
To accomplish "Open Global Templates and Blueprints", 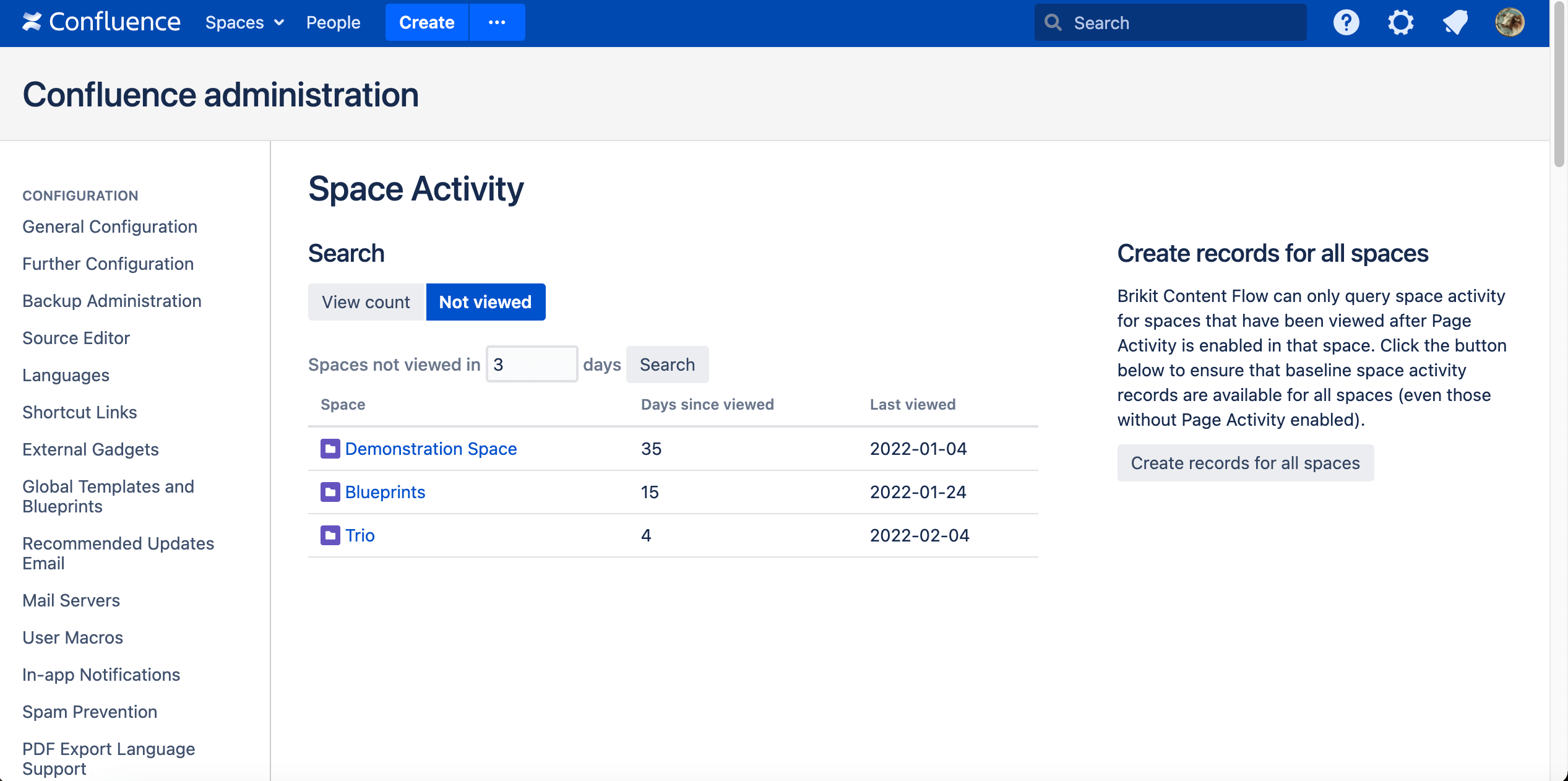I will coord(108,496).
